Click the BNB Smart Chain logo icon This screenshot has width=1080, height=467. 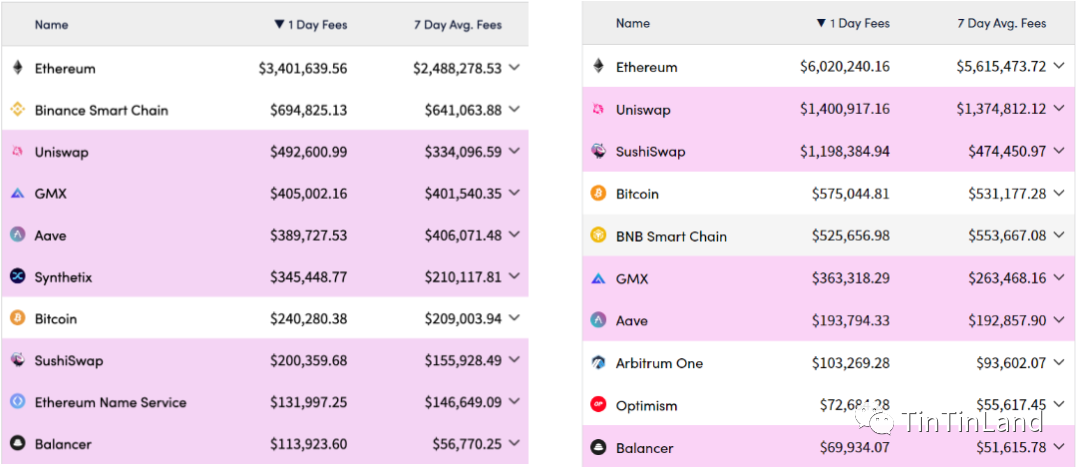click(x=598, y=236)
